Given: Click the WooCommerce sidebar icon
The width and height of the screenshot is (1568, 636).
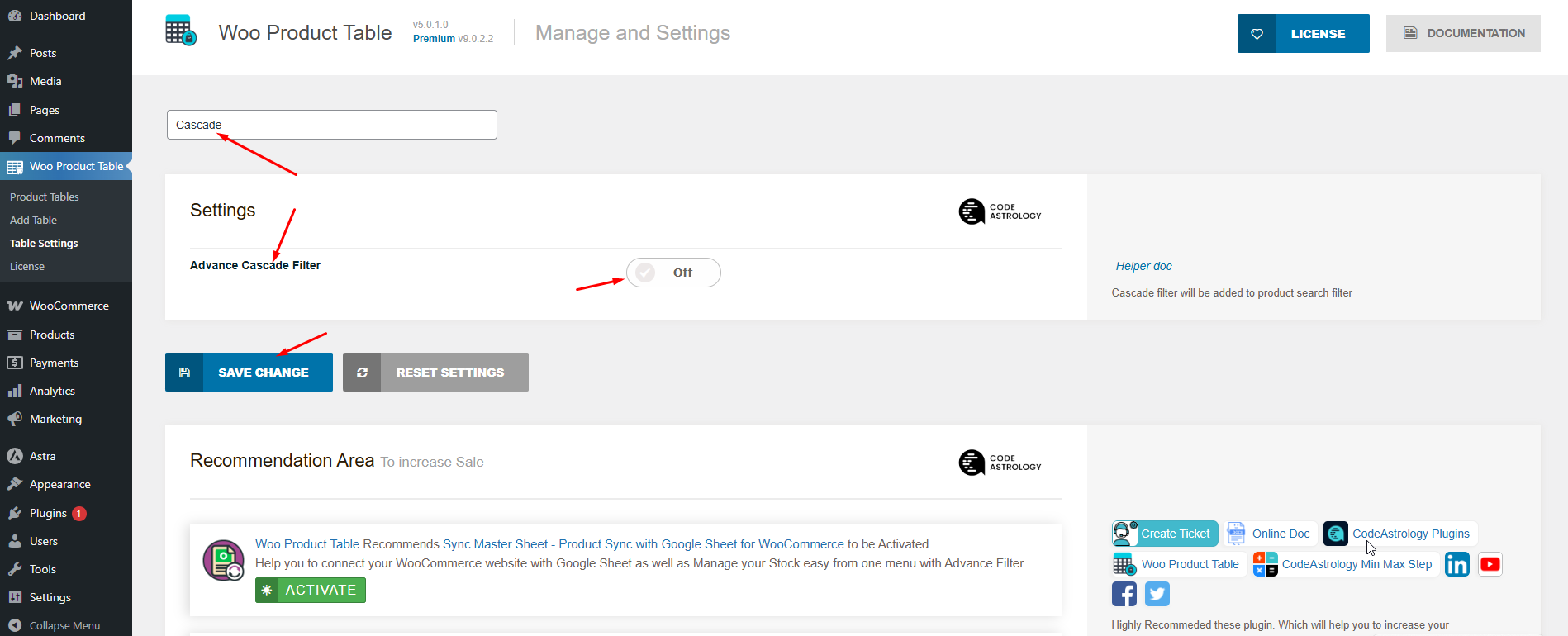Looking at the screenshot, I should 14,306.
